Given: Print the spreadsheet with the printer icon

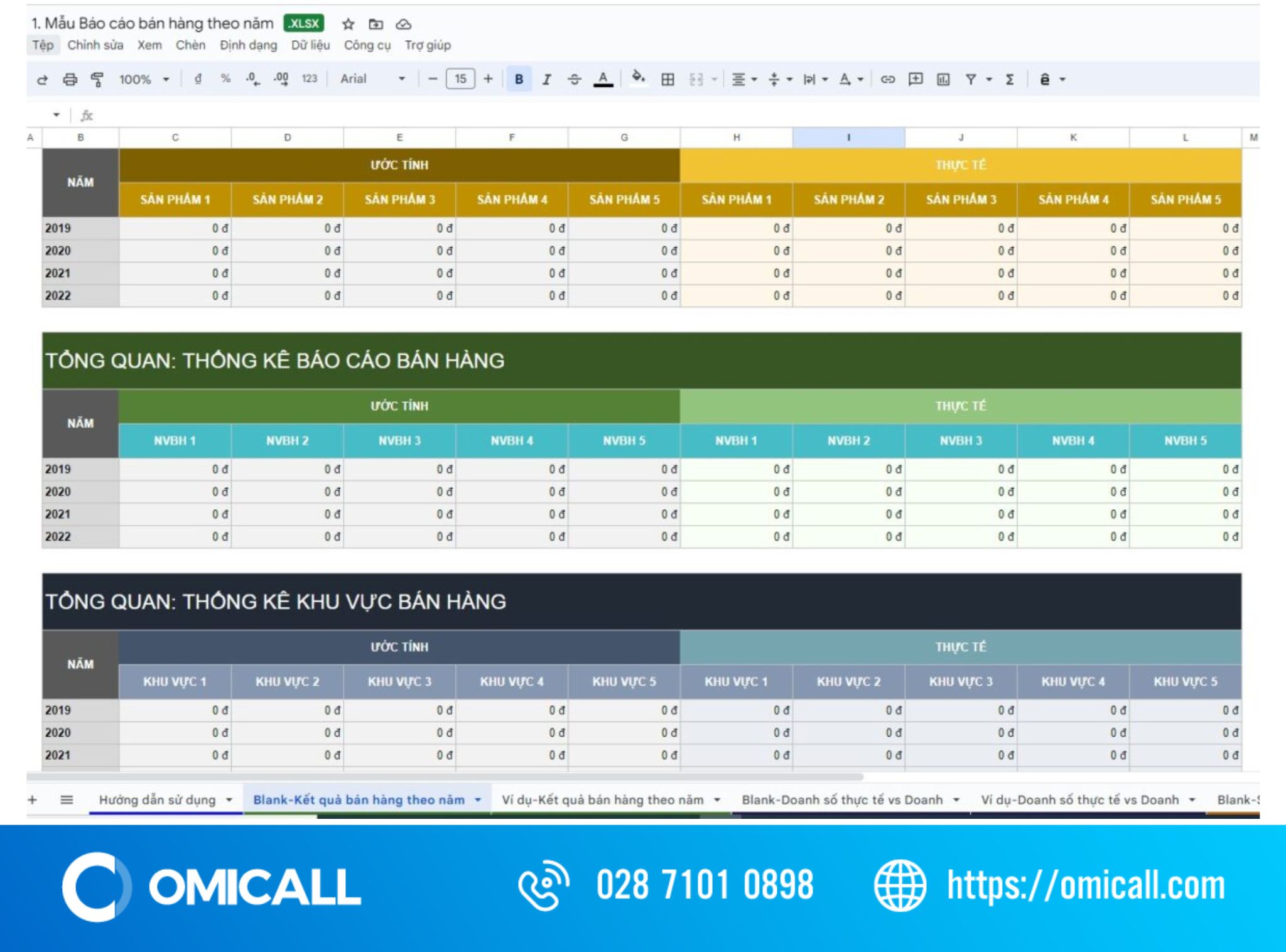Looking at the screenshot, I should pos(70,80).
